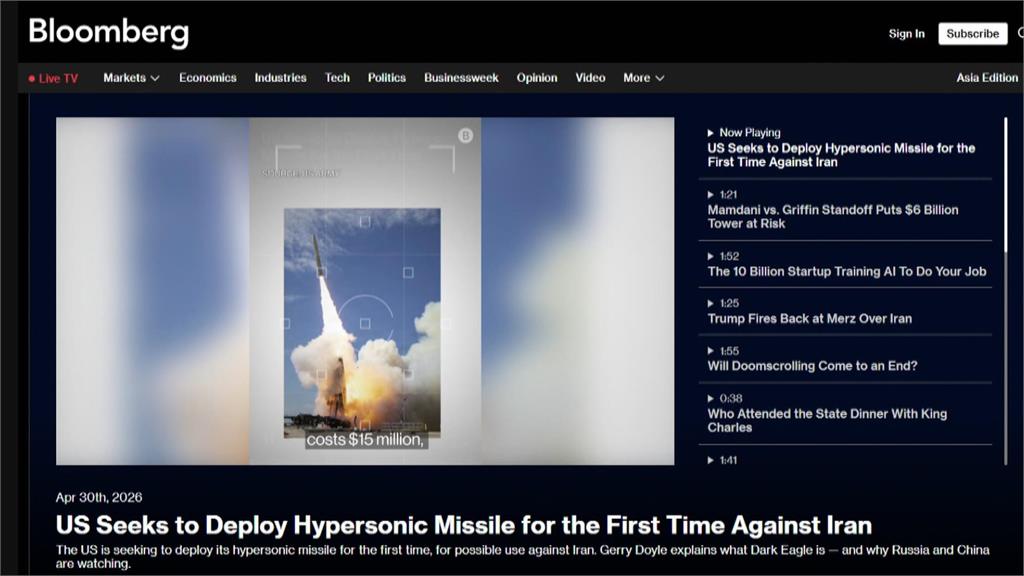Click the Sign In link
The width and height of the screenshot is (1024, 576).
coord(906,33)
